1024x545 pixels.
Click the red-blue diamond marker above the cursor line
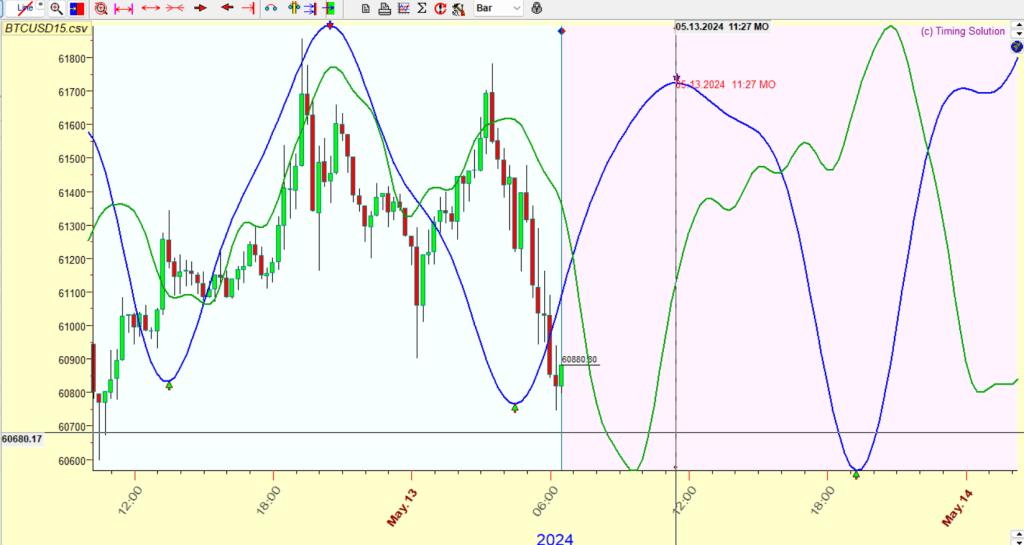tap(561, 31)
